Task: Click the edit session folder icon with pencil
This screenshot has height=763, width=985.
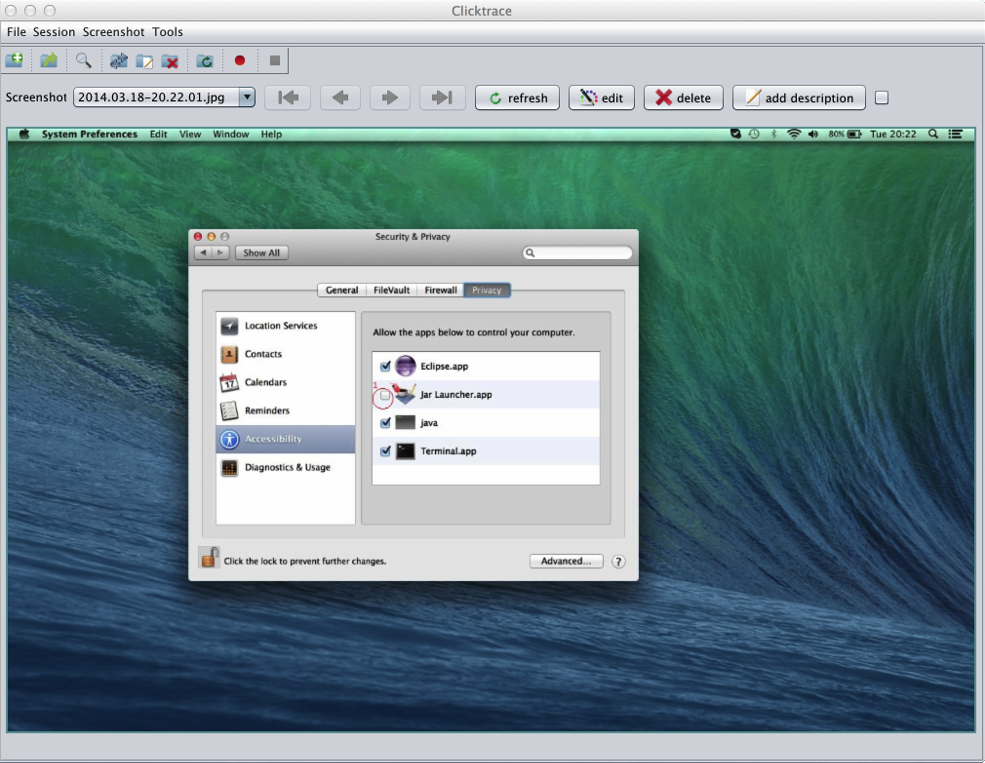Action: (x=144, y=60)
